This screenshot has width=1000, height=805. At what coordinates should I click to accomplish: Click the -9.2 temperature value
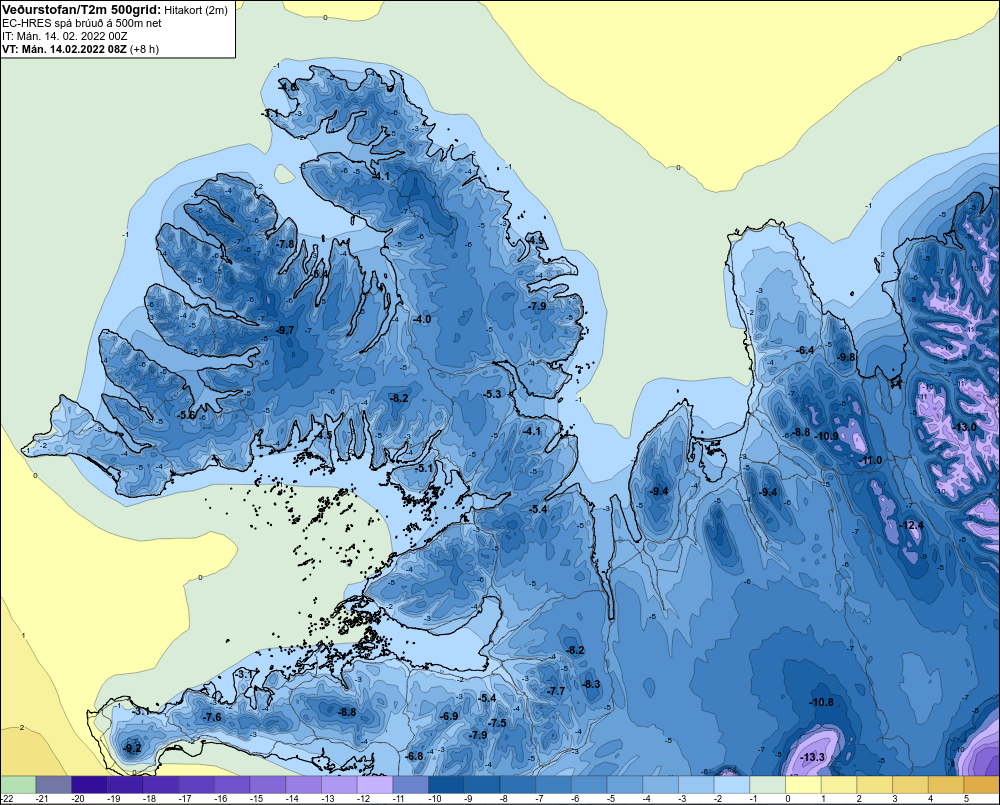[x=132, y=748]
